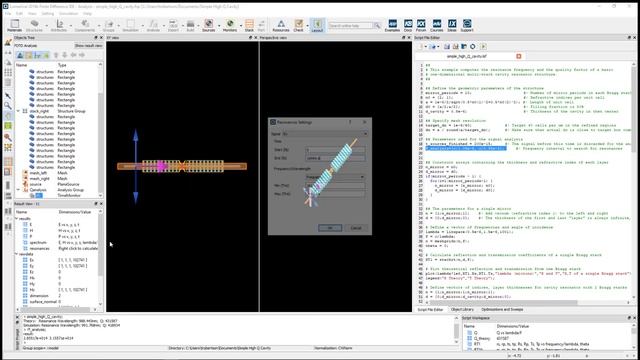Close the simple_high_Q_cavity script tab
Screen dimensions: 640x360
(518, 56)
